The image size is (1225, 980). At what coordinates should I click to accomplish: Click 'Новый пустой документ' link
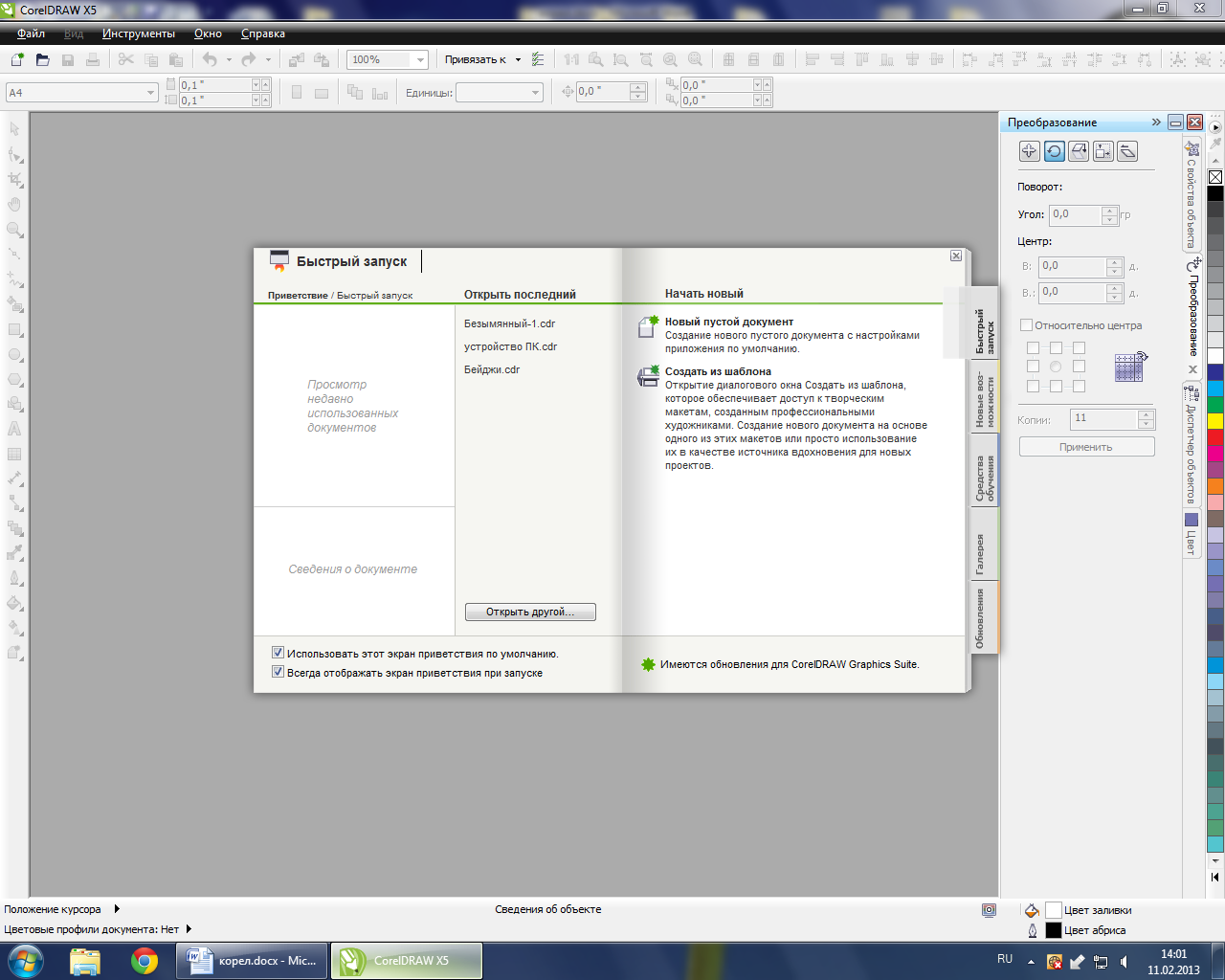tap(729, 322)
